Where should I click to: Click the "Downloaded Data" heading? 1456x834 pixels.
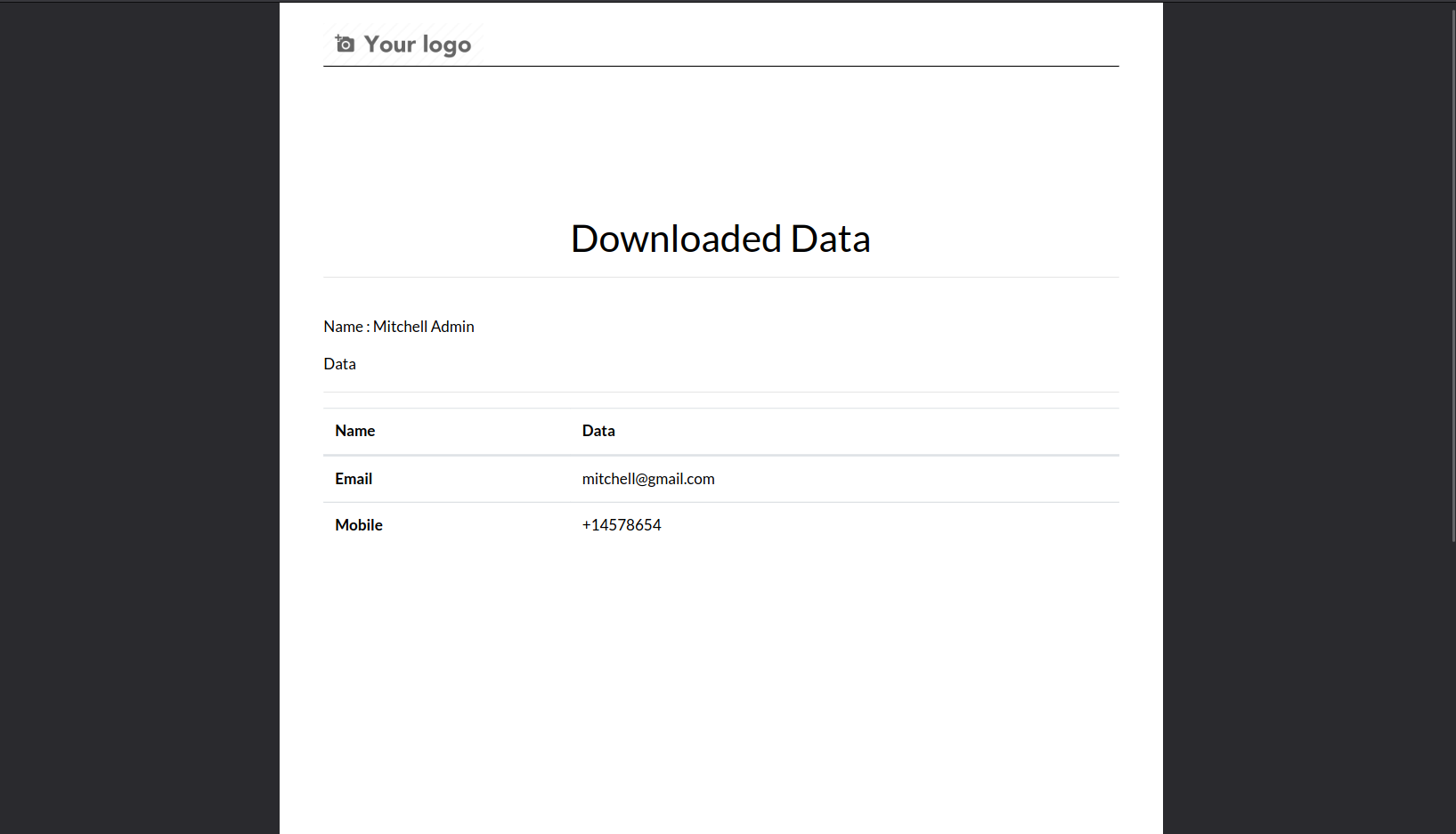720,239
